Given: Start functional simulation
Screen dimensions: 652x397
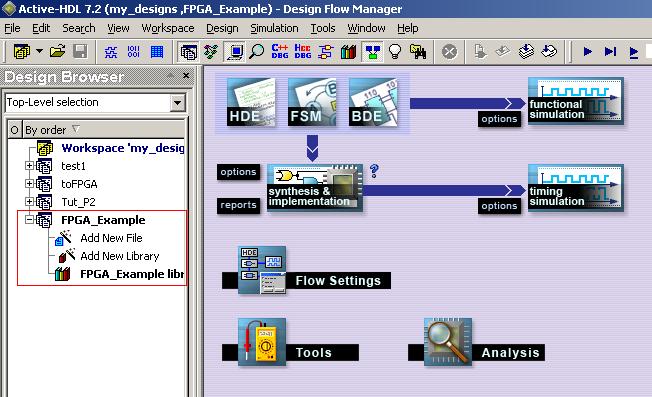Looking at the screenshot, I should (x=575, y=101).
